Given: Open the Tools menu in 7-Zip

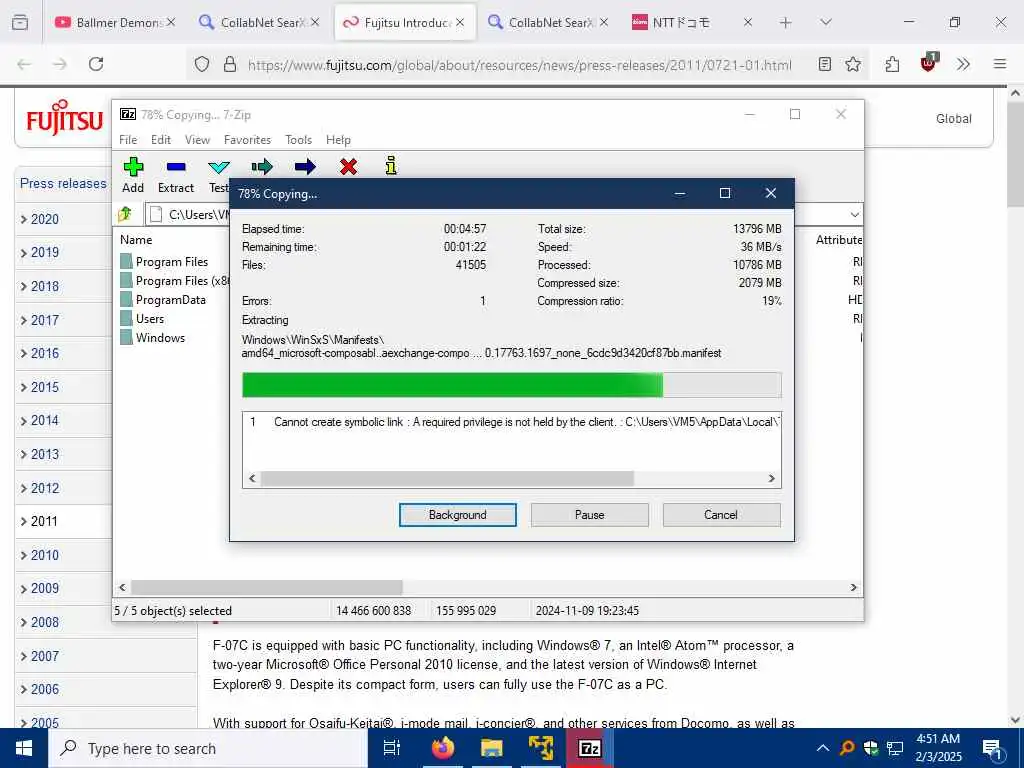Looking at the screenshot, I should coord(298,140).
